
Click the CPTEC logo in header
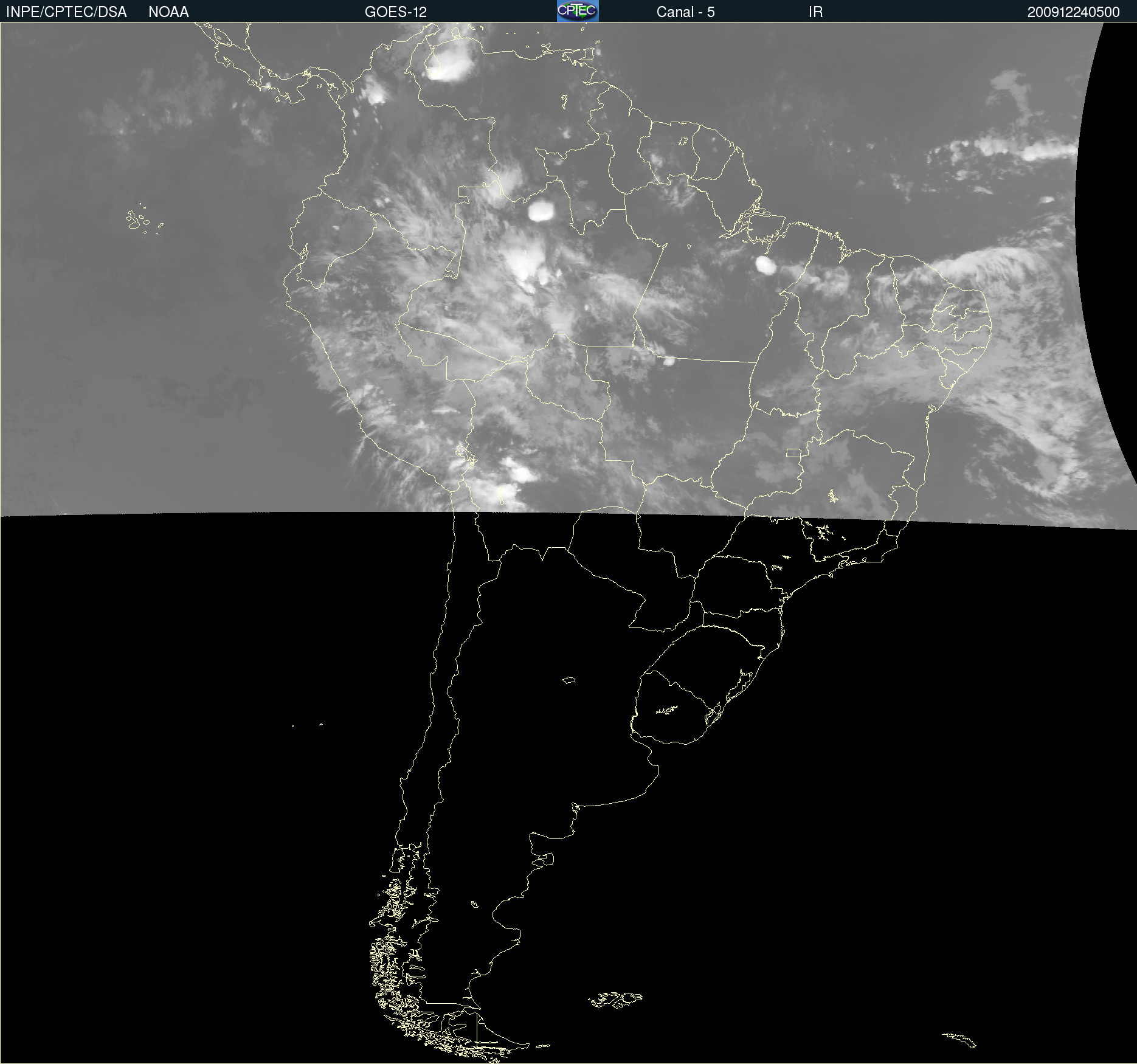(578, 11)
